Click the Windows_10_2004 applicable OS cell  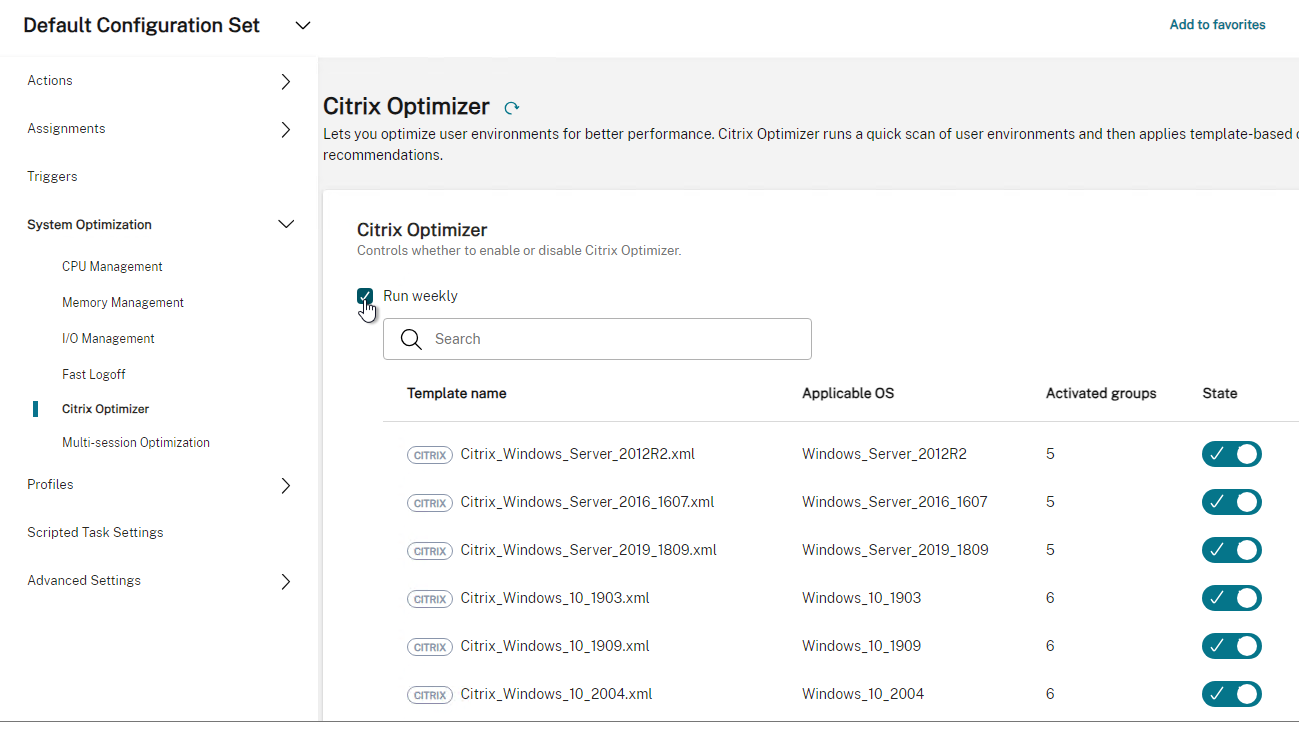863,694
